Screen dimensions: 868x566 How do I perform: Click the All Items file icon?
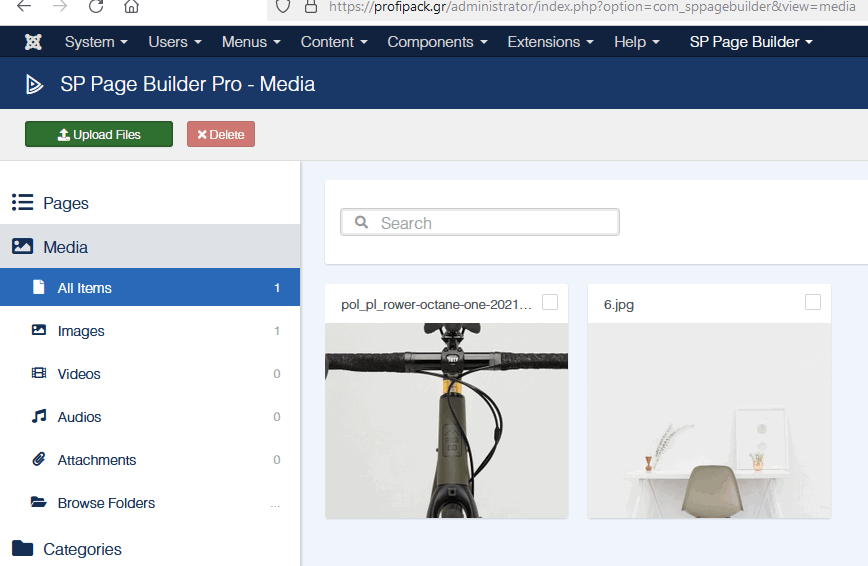coord(39,287)
